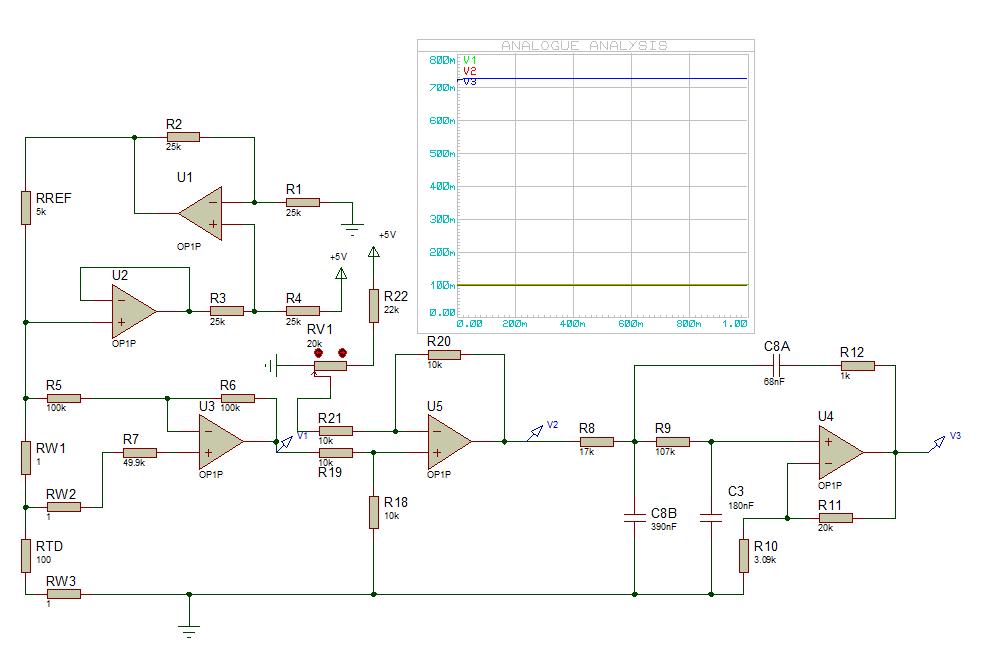Select resistor R7 49.9k

pos(139,453)
